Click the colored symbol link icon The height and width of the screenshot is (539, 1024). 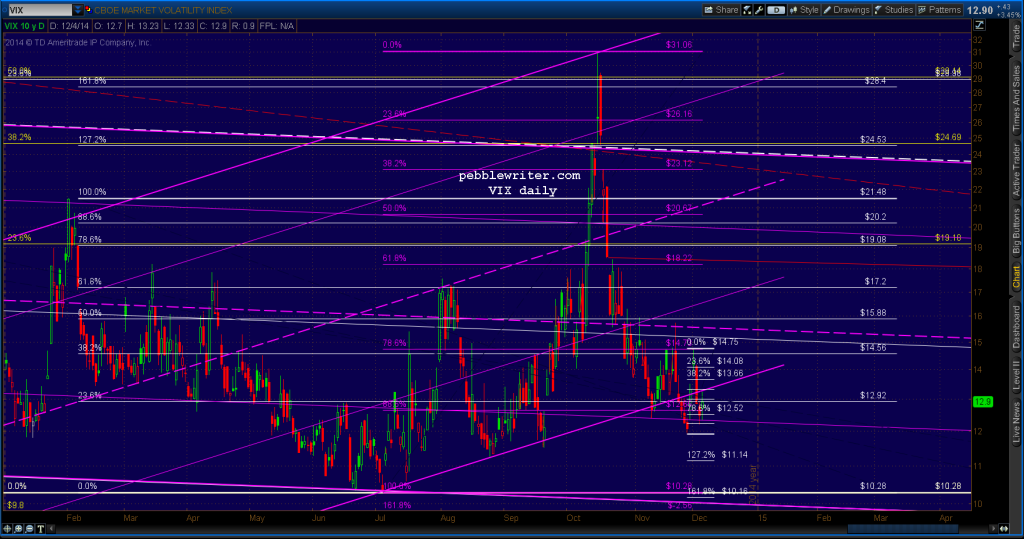click(89, 10)
